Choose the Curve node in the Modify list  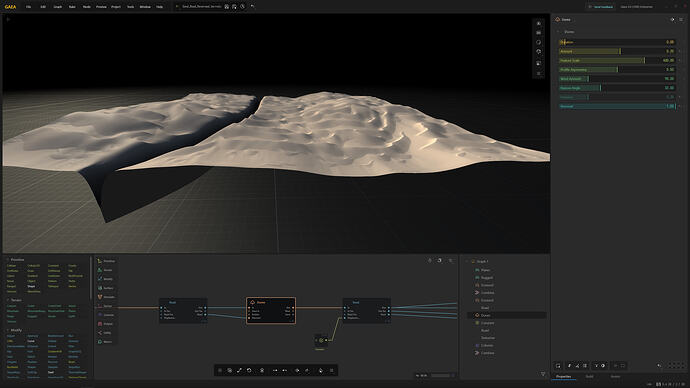pyautogui.click(x=31, y=341)
